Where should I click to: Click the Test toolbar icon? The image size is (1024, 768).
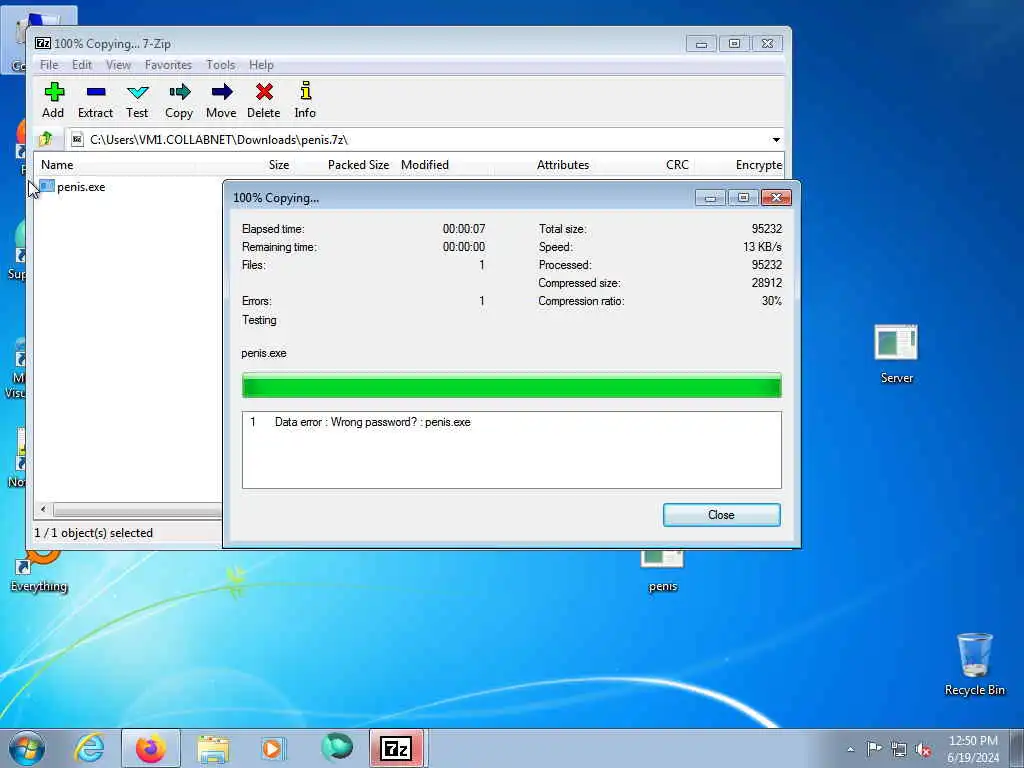tap(137, 92)
